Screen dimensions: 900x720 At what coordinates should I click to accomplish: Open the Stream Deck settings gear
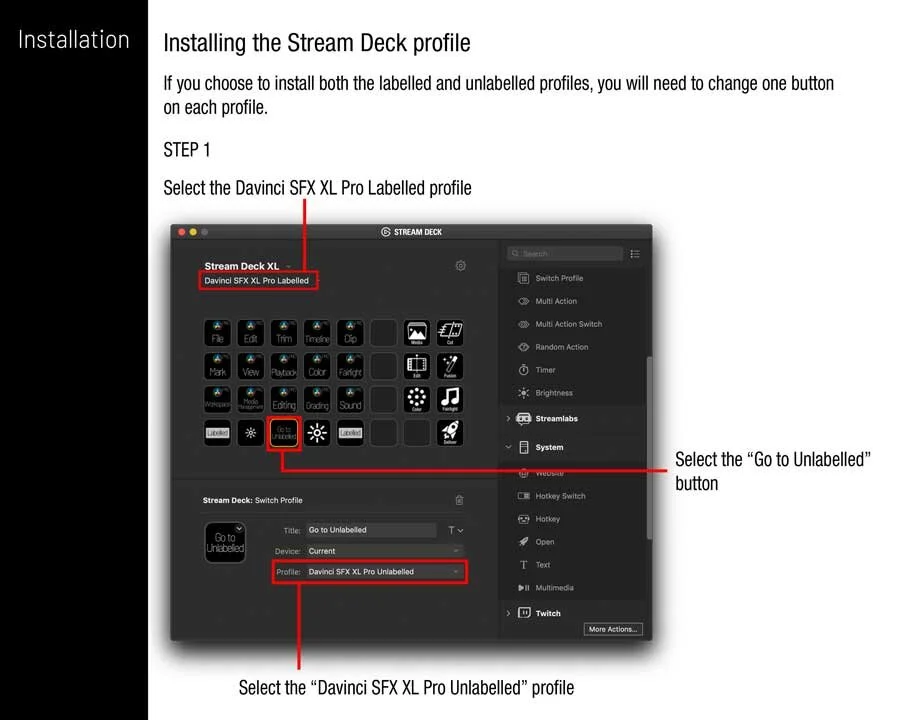(x=461, y=265)
